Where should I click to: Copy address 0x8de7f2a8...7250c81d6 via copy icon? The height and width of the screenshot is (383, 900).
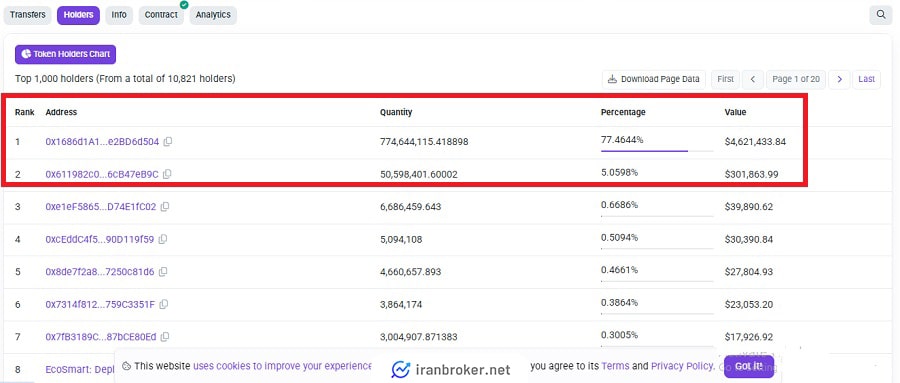coord(163,272)
